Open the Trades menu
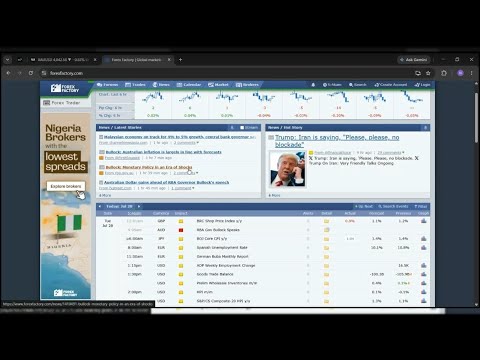Viewport: 480px width, 360px height. [x=135, y=85]
